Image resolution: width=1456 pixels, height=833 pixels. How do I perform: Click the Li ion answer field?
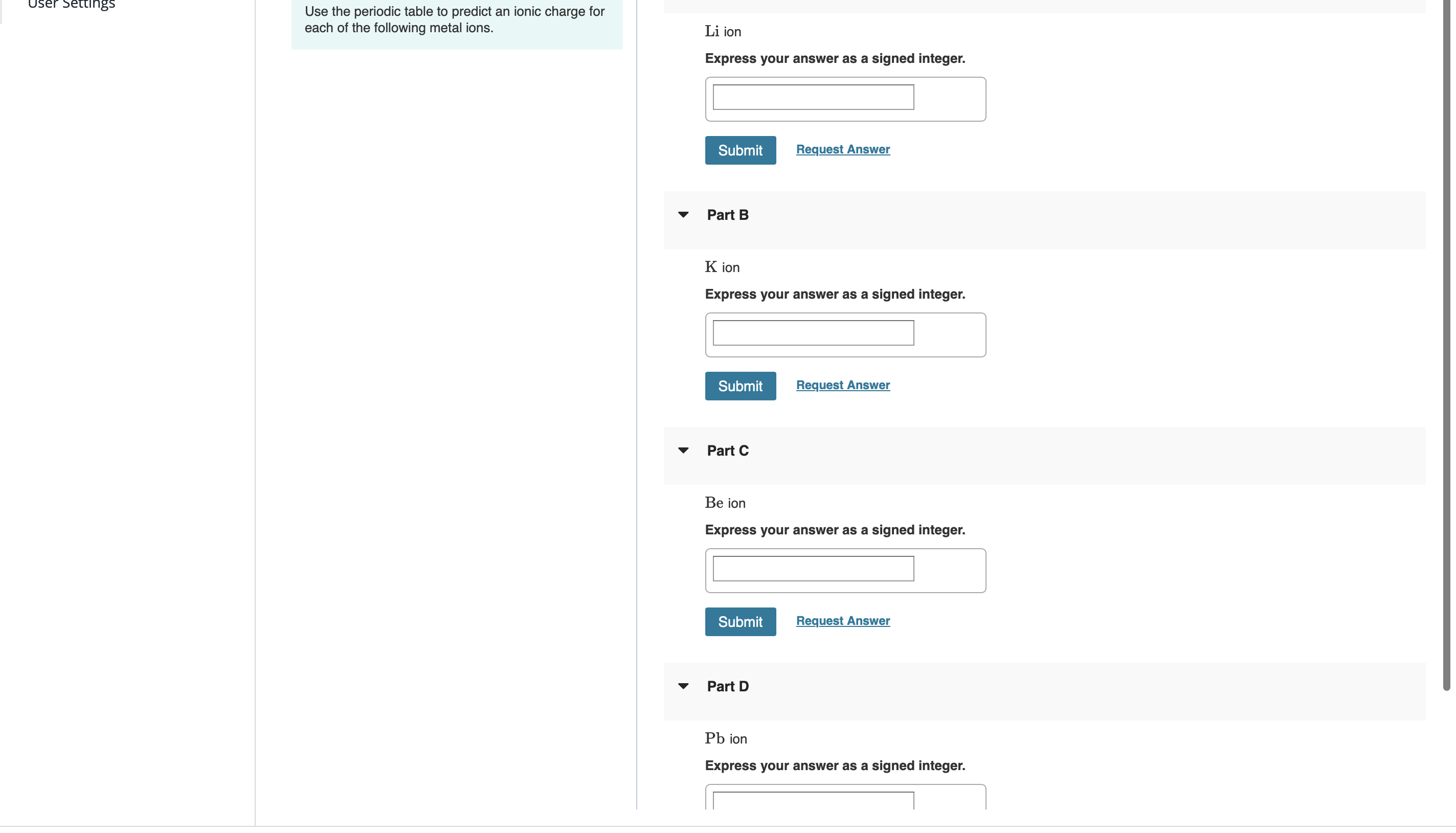(x=813, y=97)
